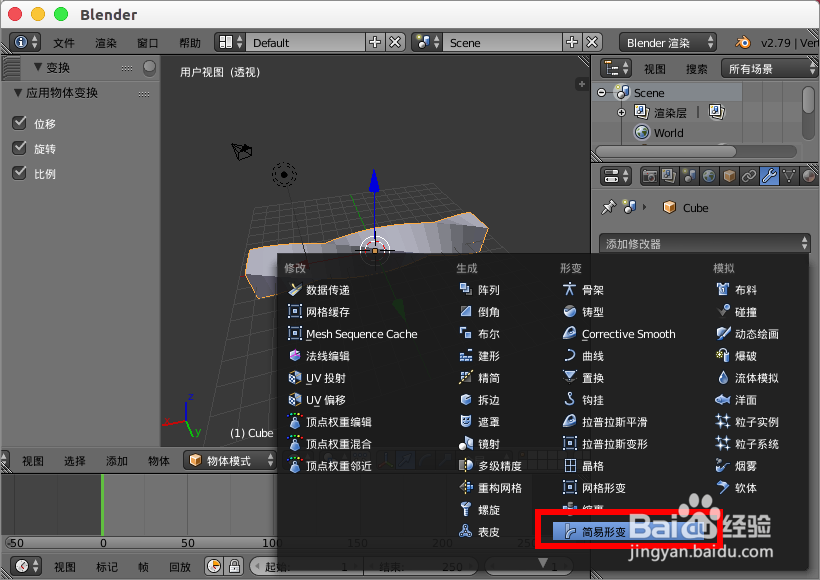Choose 骨架 modifier
820x580 pixels.
[x=583, y=290]
